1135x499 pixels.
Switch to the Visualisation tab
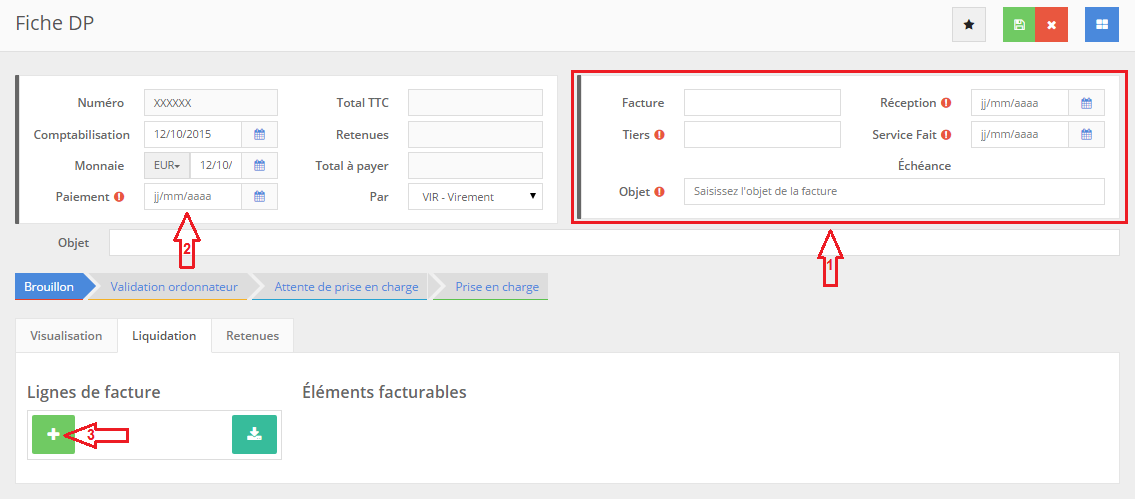pos(66,336)
